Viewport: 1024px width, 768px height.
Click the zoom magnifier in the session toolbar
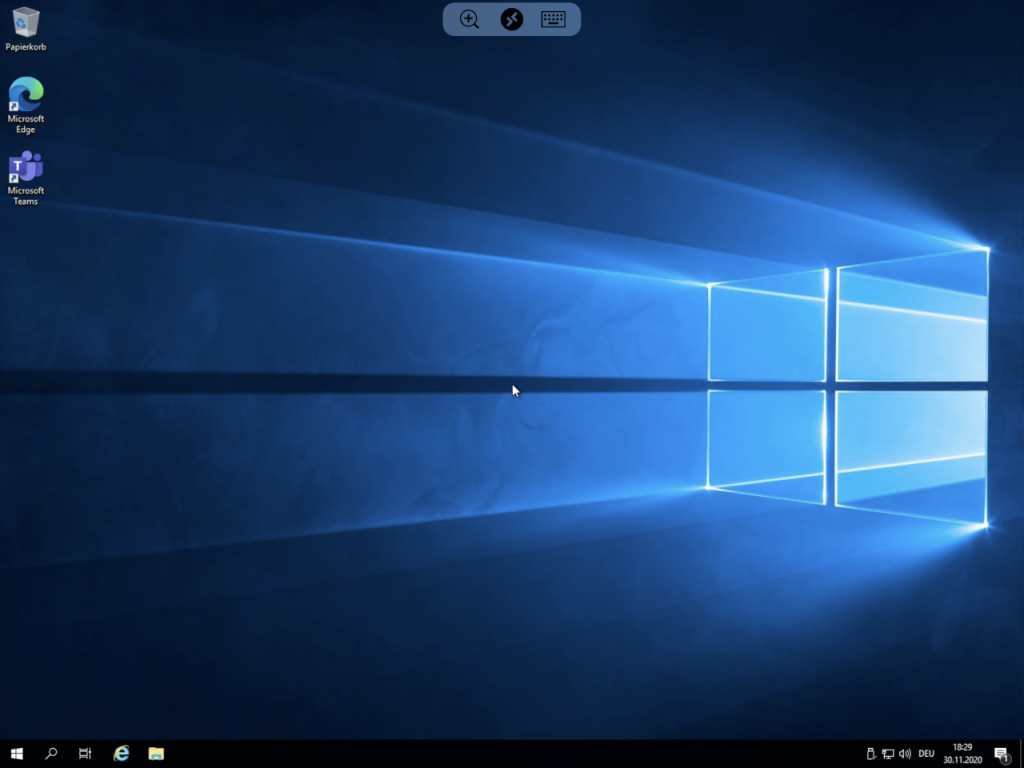coord(469,19)
